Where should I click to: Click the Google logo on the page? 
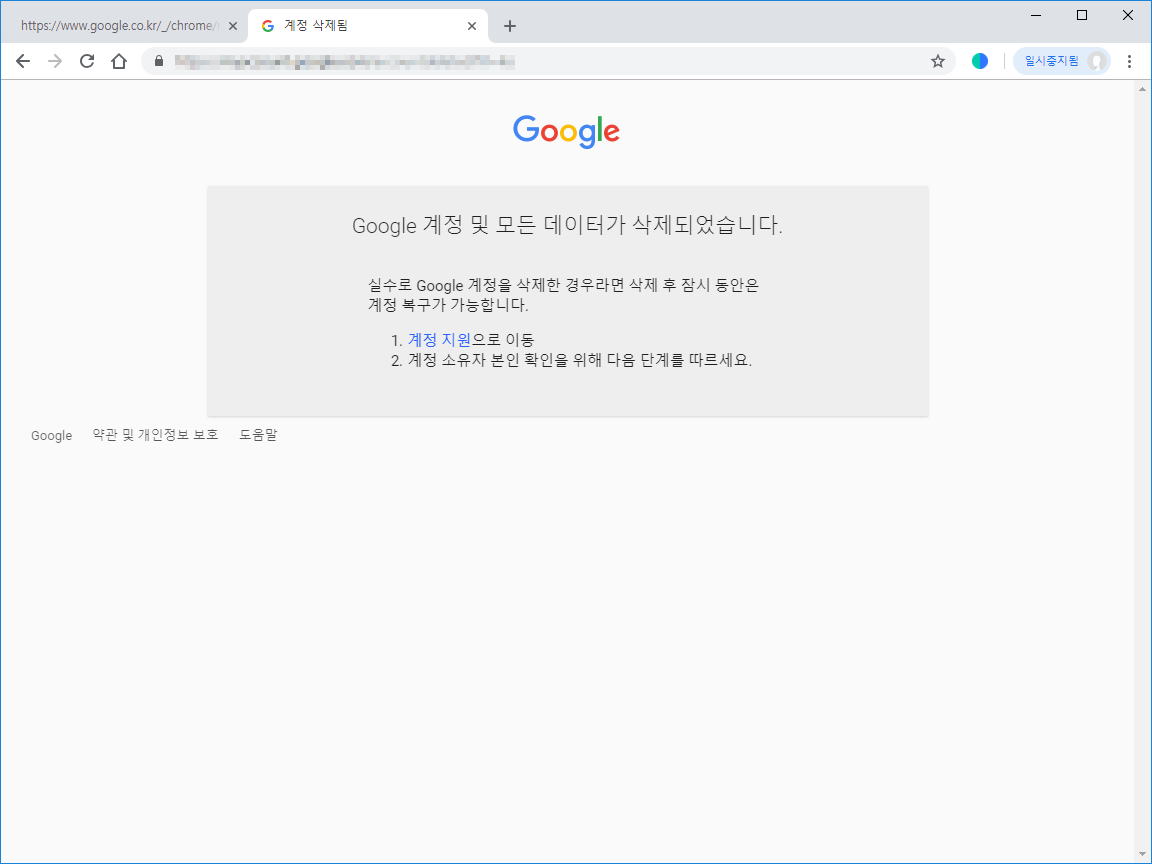coord(566,132)
